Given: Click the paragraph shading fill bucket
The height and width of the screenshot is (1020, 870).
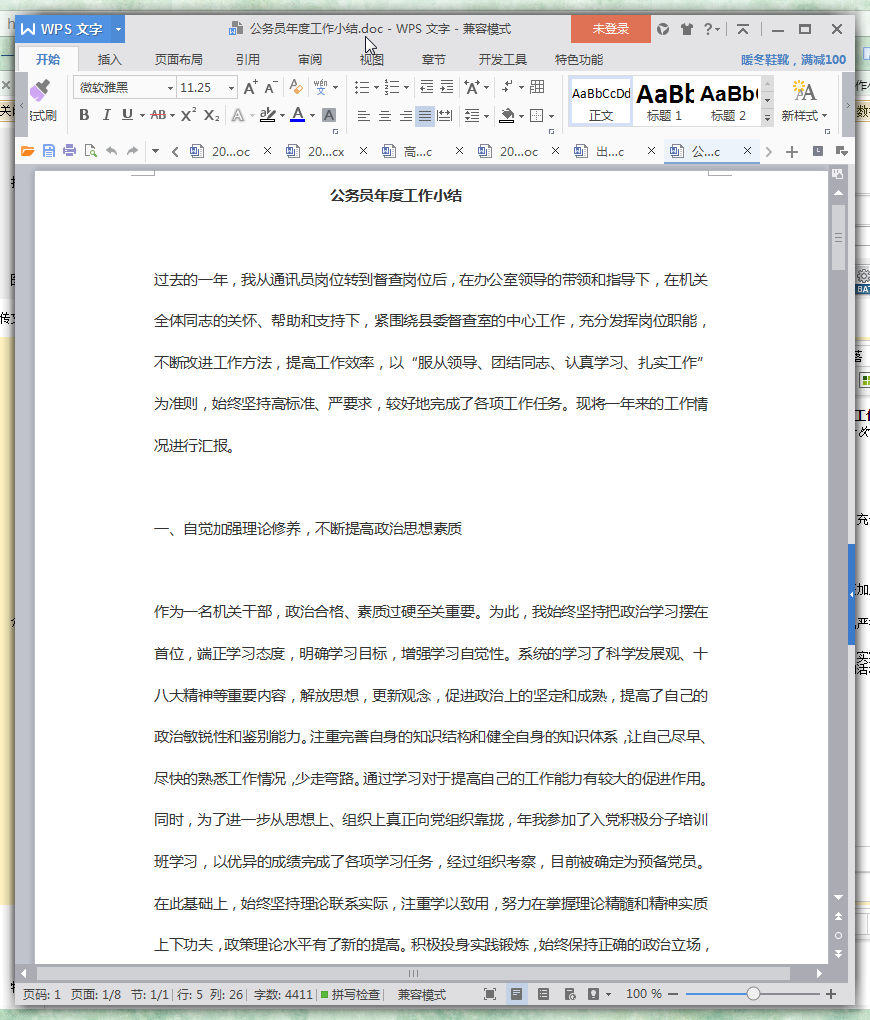Looking at the screenshot, I should pyautogui.click(x=507, y=116).
